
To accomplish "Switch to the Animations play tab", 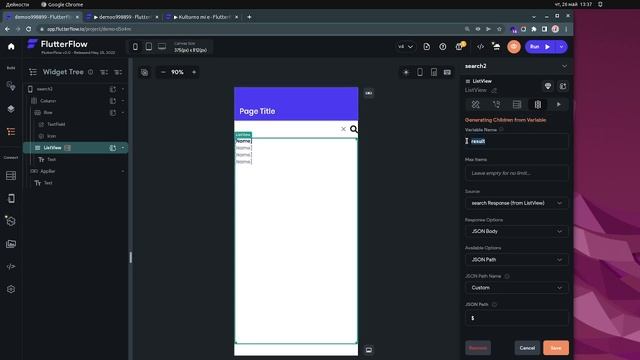I will point(559,104).
